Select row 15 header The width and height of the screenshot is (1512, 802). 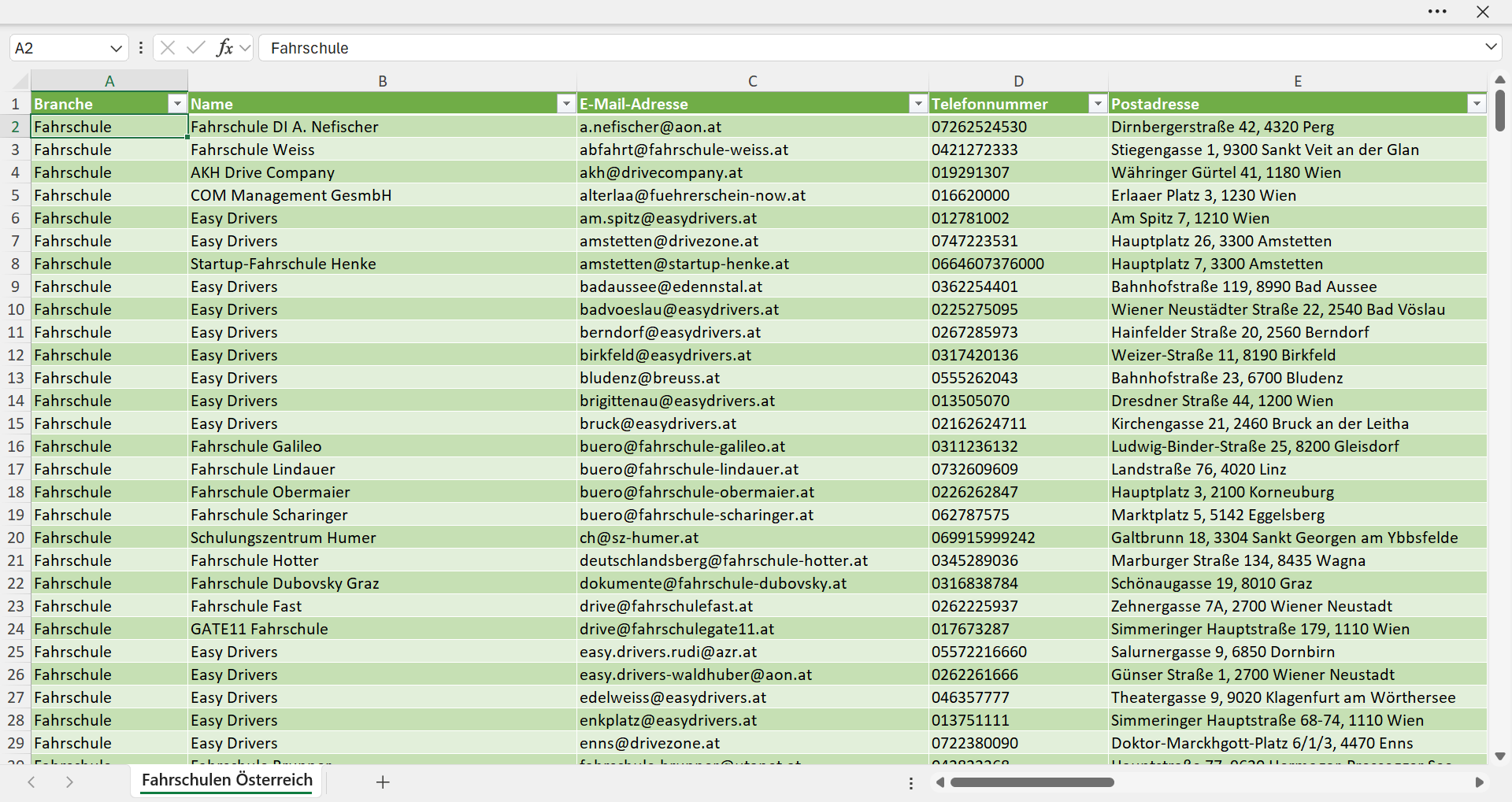[x=16, y=423]
